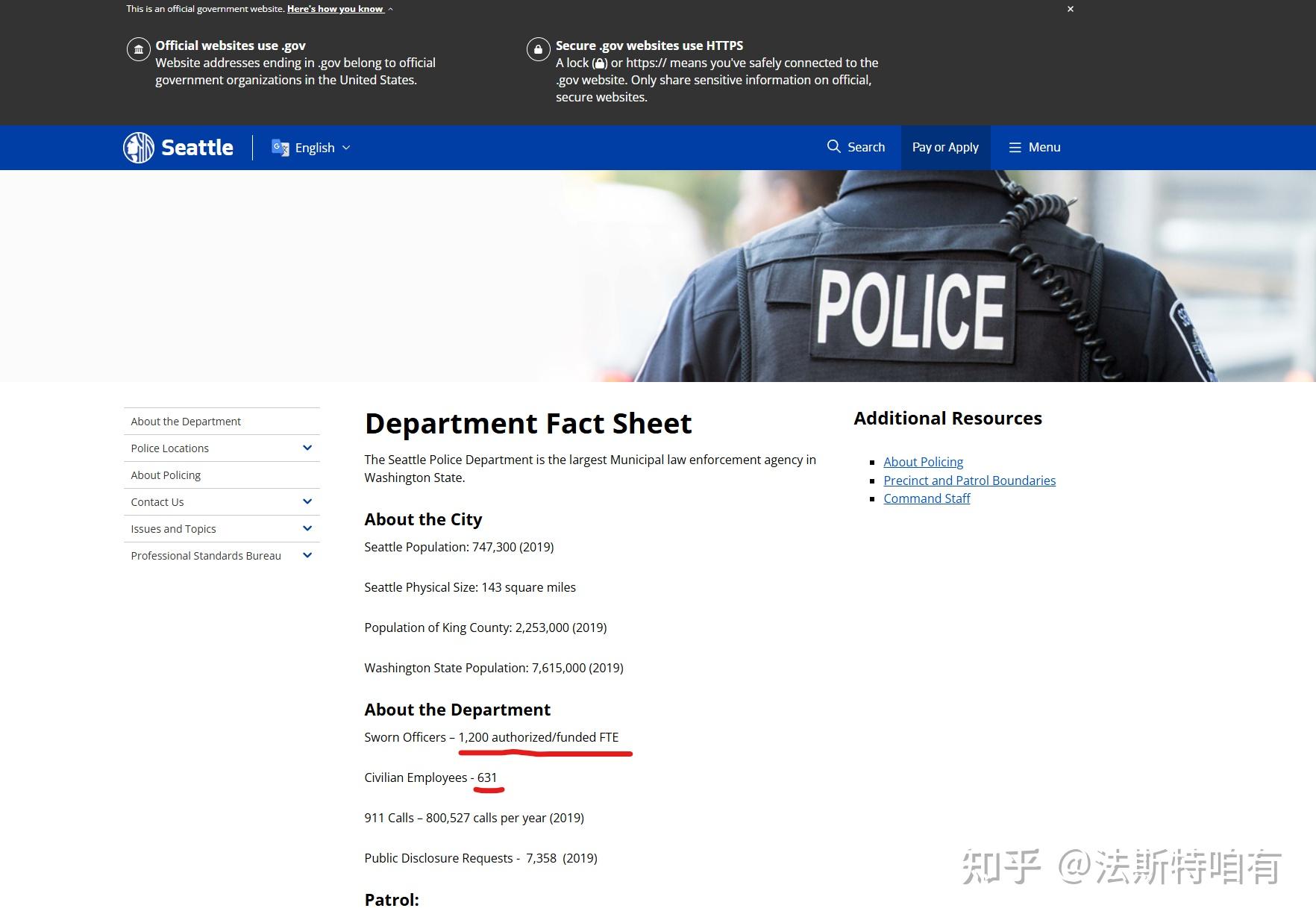
Task: Click the hamburger menu icon
Action: tap(1015, 148)
